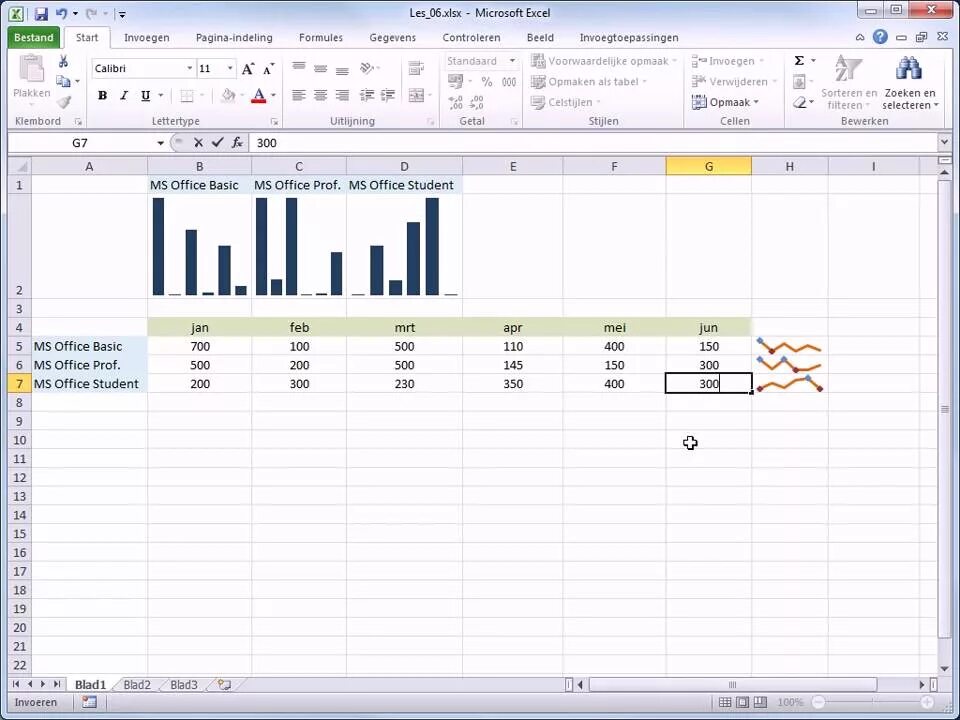The width and height of the screenshot is (960, 720).
Task: Click the Select All corner button
Action: coord(20,167)
